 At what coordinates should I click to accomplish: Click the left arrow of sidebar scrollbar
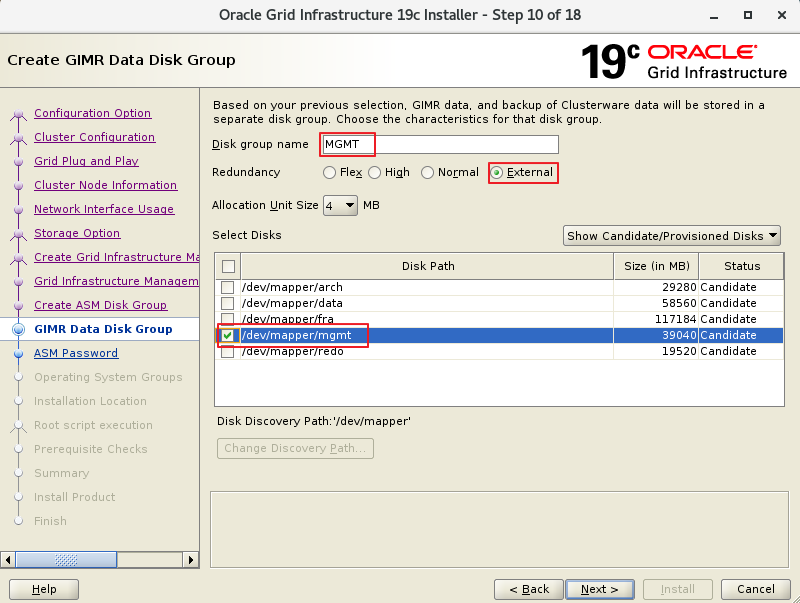[x=9, y=559]
